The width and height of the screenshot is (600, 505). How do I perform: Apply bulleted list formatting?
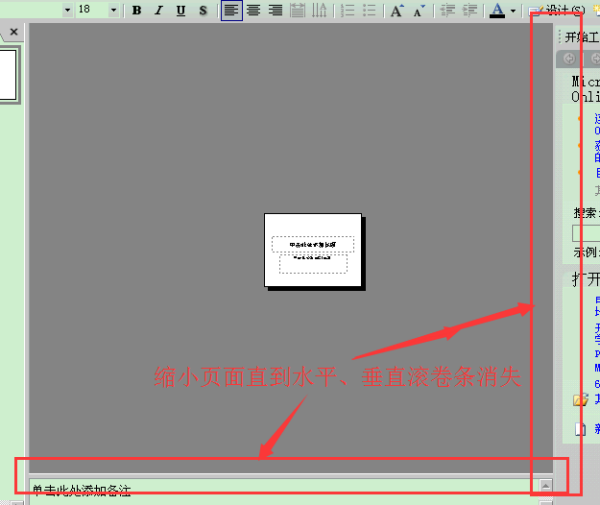[x=369, y=10]
